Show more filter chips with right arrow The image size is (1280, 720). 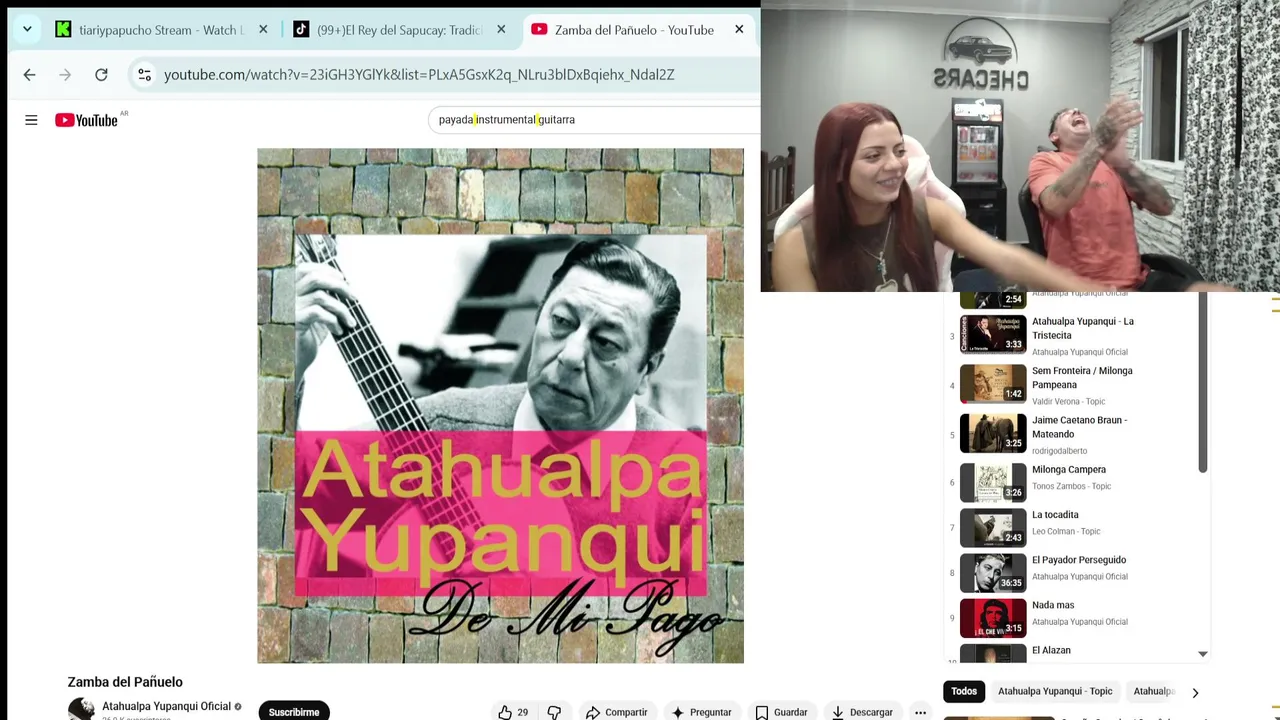(x=1195, y=692)
